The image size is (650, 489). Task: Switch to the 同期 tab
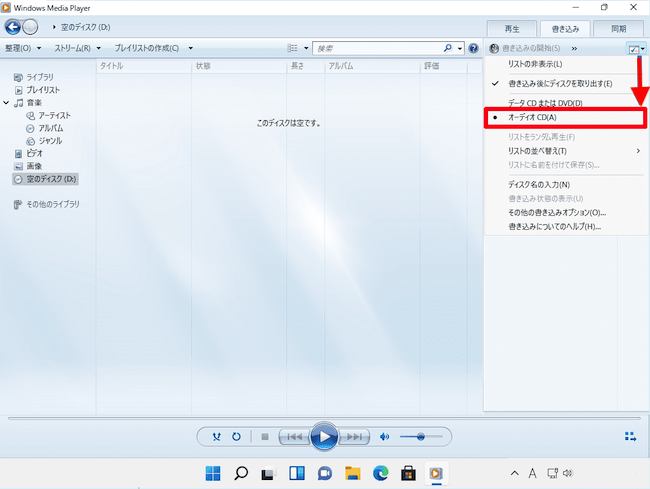click(619, 29)
